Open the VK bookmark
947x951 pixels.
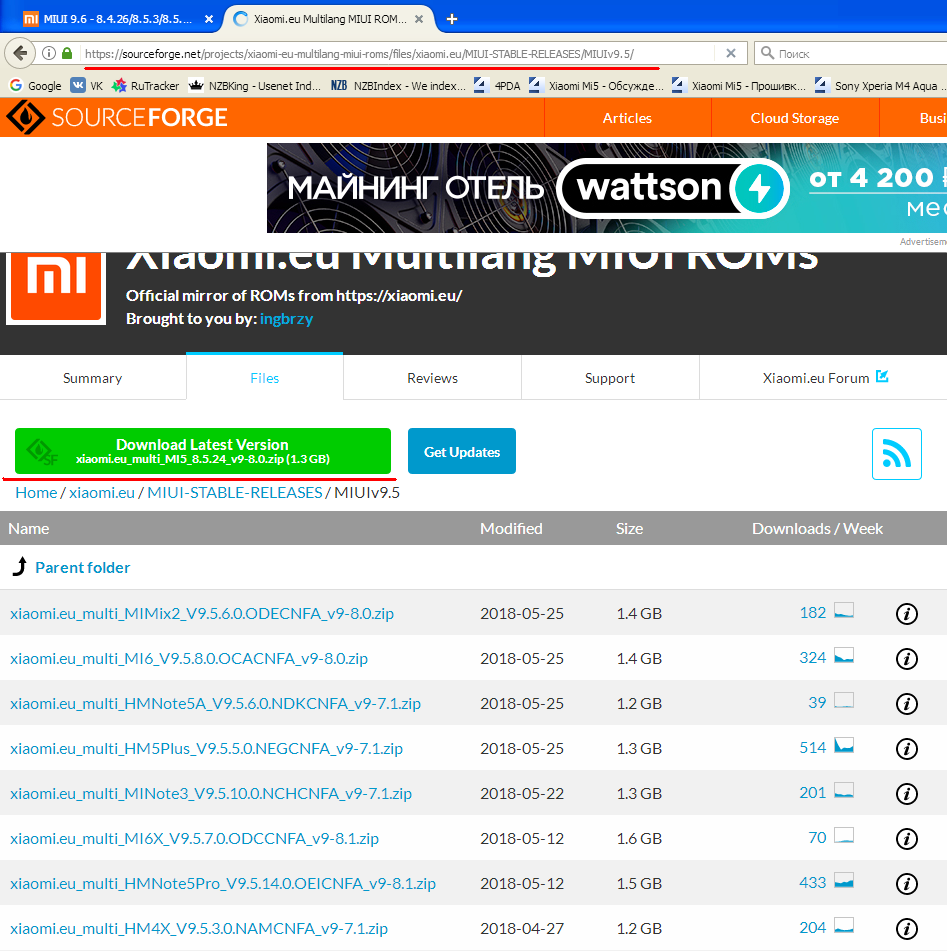87,86
